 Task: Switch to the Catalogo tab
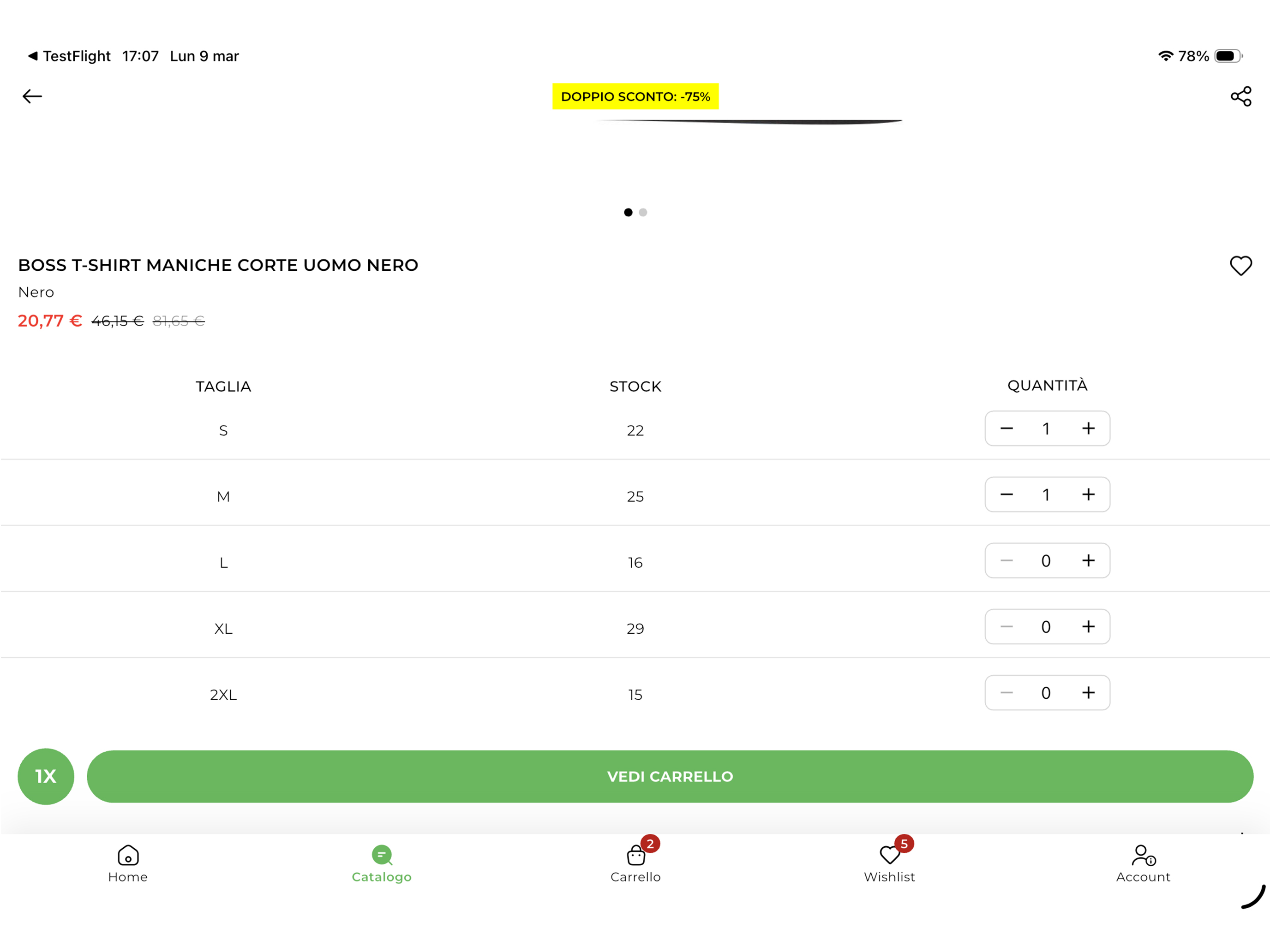coord(382,864)
